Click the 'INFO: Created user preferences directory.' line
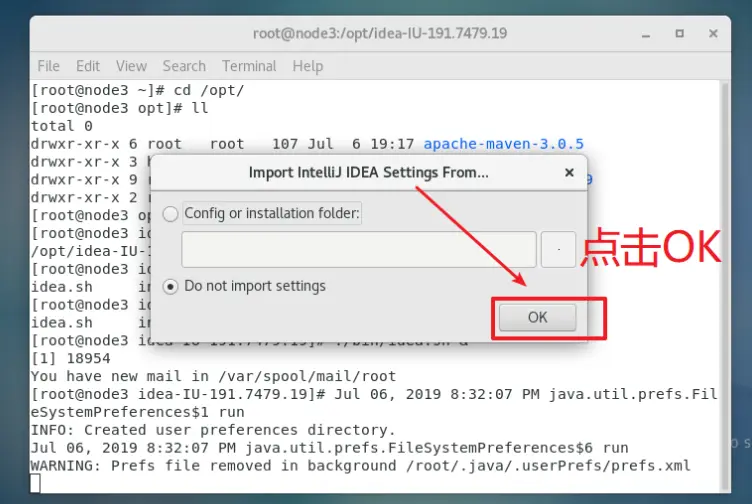 pos(213,430)
